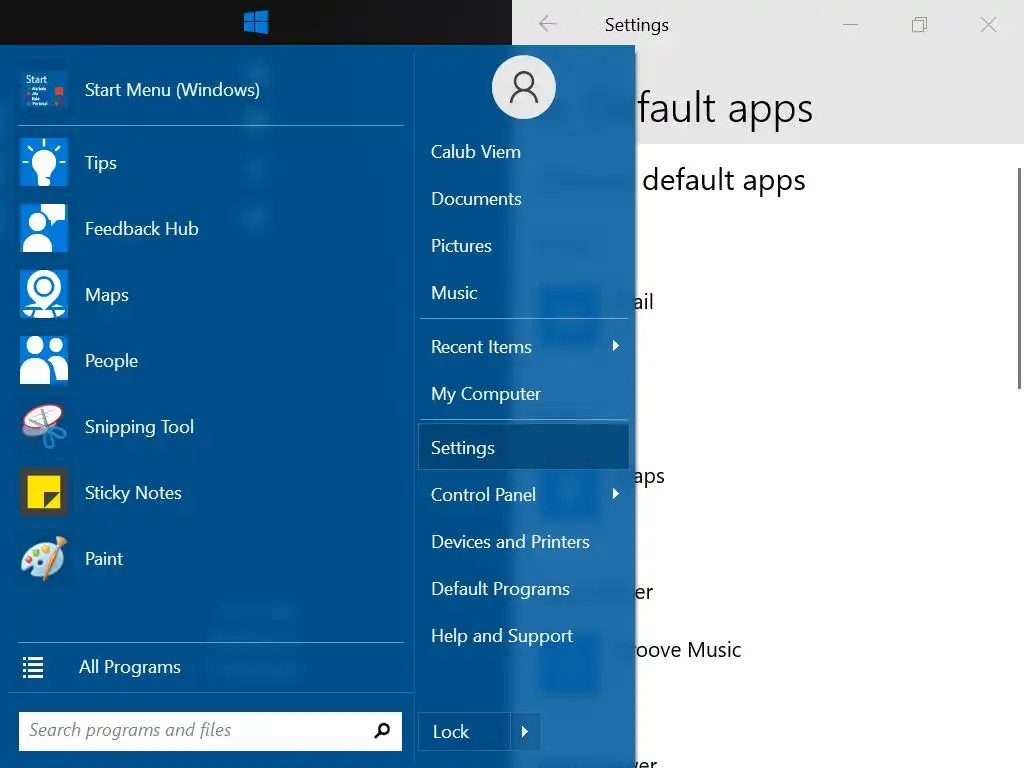
Task: Open My Computer from the menu
Action: click(x=486, y=394)
